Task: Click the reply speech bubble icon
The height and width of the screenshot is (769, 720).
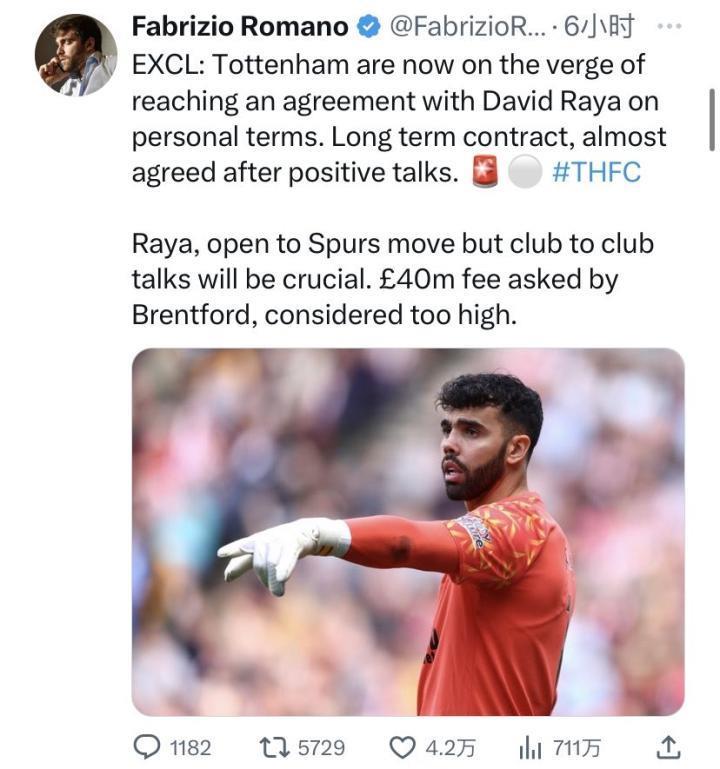Action: pos(148,747)
